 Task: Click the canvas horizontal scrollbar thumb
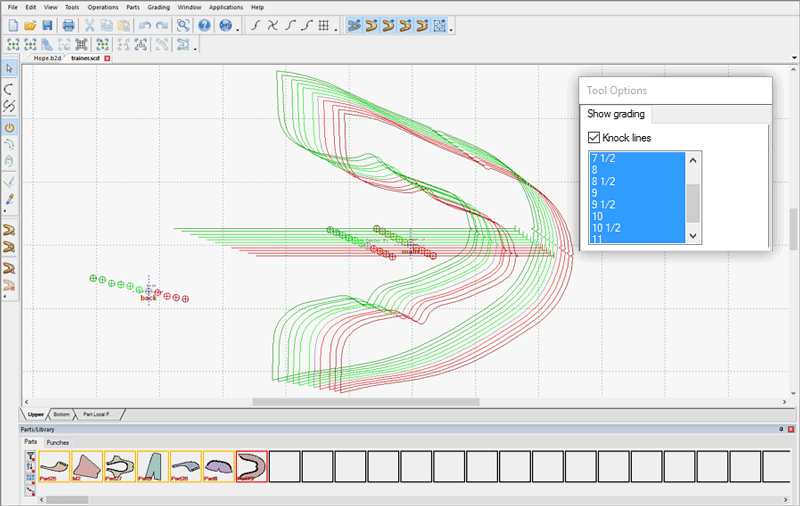pyautogui.click(x=366, y=402)
